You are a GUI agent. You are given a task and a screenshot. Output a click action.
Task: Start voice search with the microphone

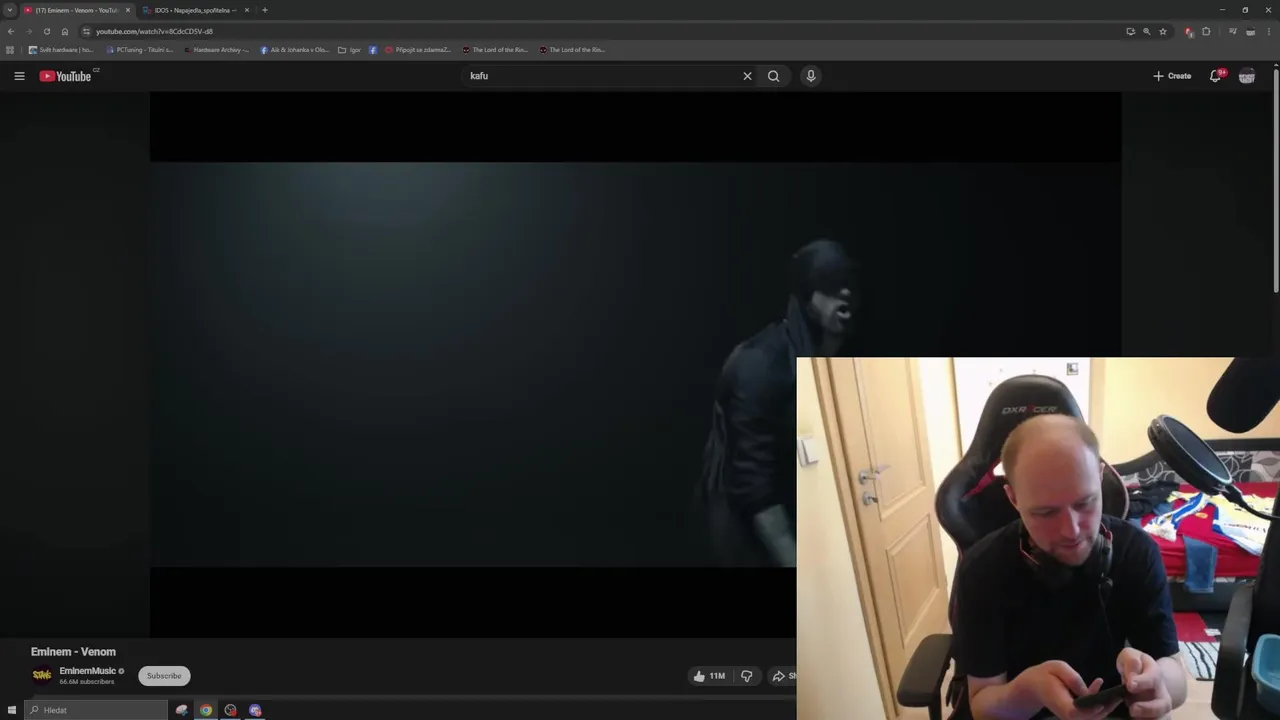pos(811,76)
